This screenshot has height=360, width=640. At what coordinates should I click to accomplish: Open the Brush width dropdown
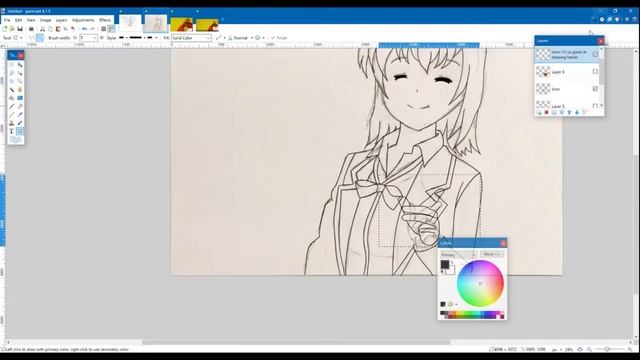94,38
